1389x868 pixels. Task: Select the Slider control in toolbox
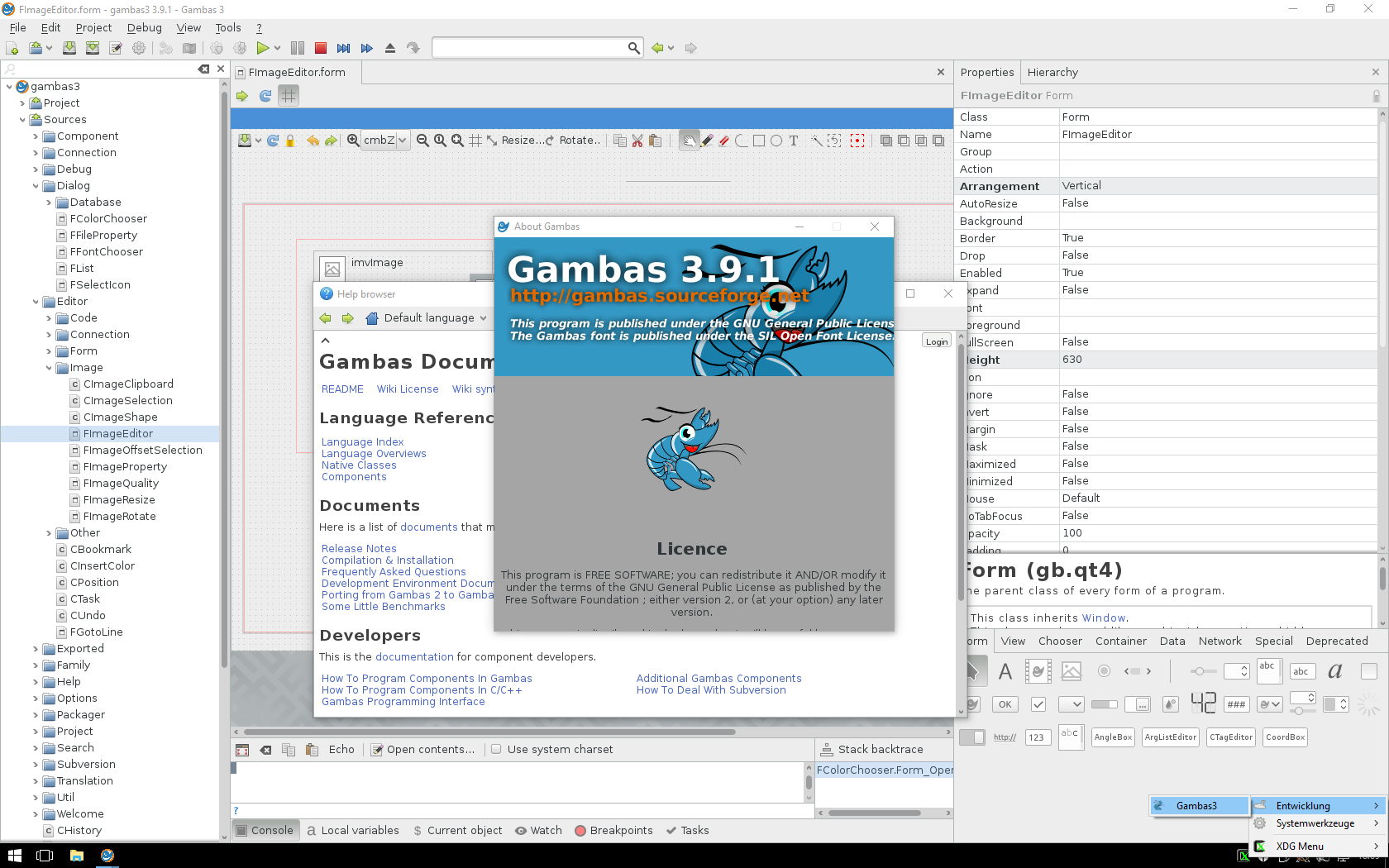(1203, 671)
